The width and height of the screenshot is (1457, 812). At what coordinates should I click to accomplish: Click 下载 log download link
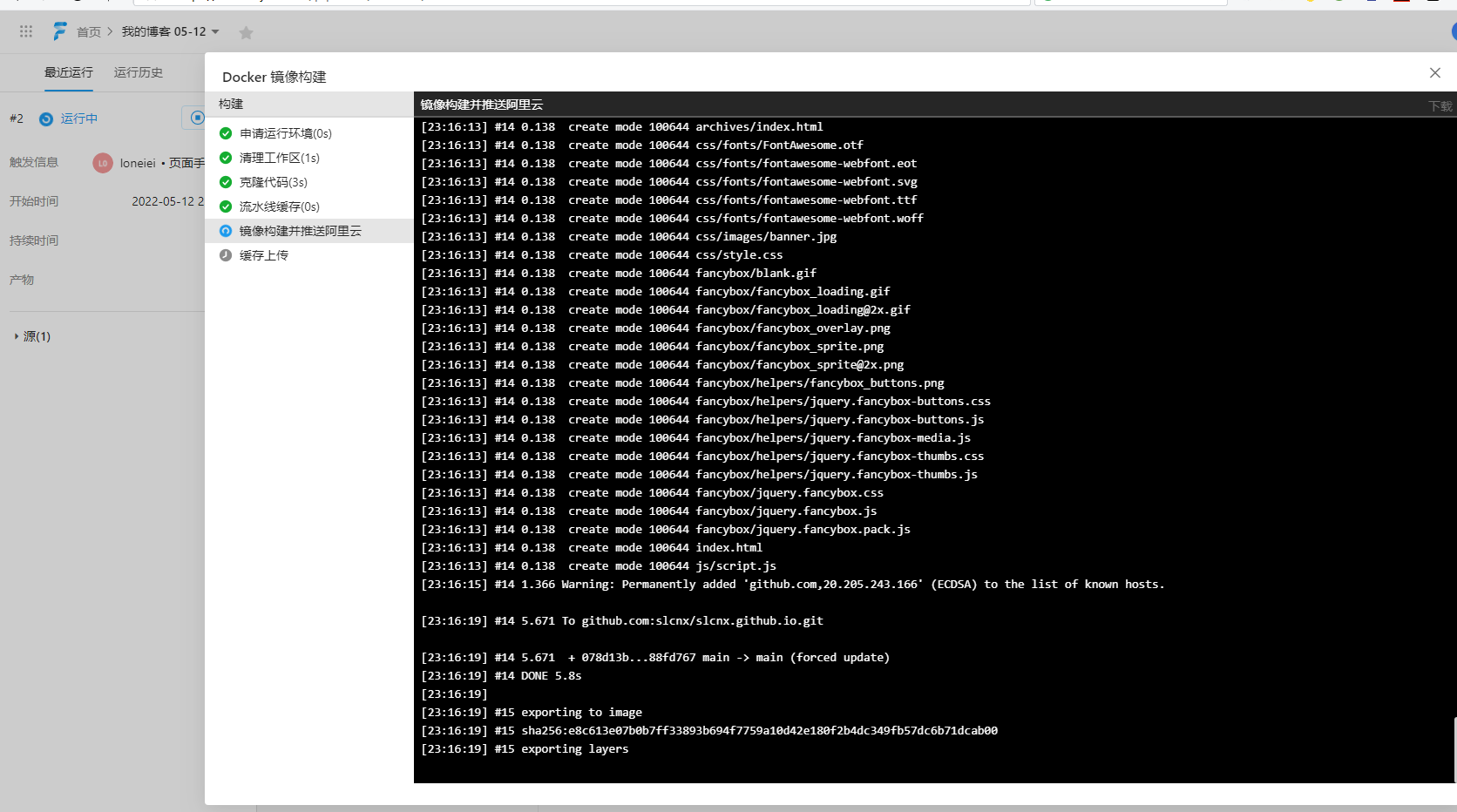(1440, 106)
